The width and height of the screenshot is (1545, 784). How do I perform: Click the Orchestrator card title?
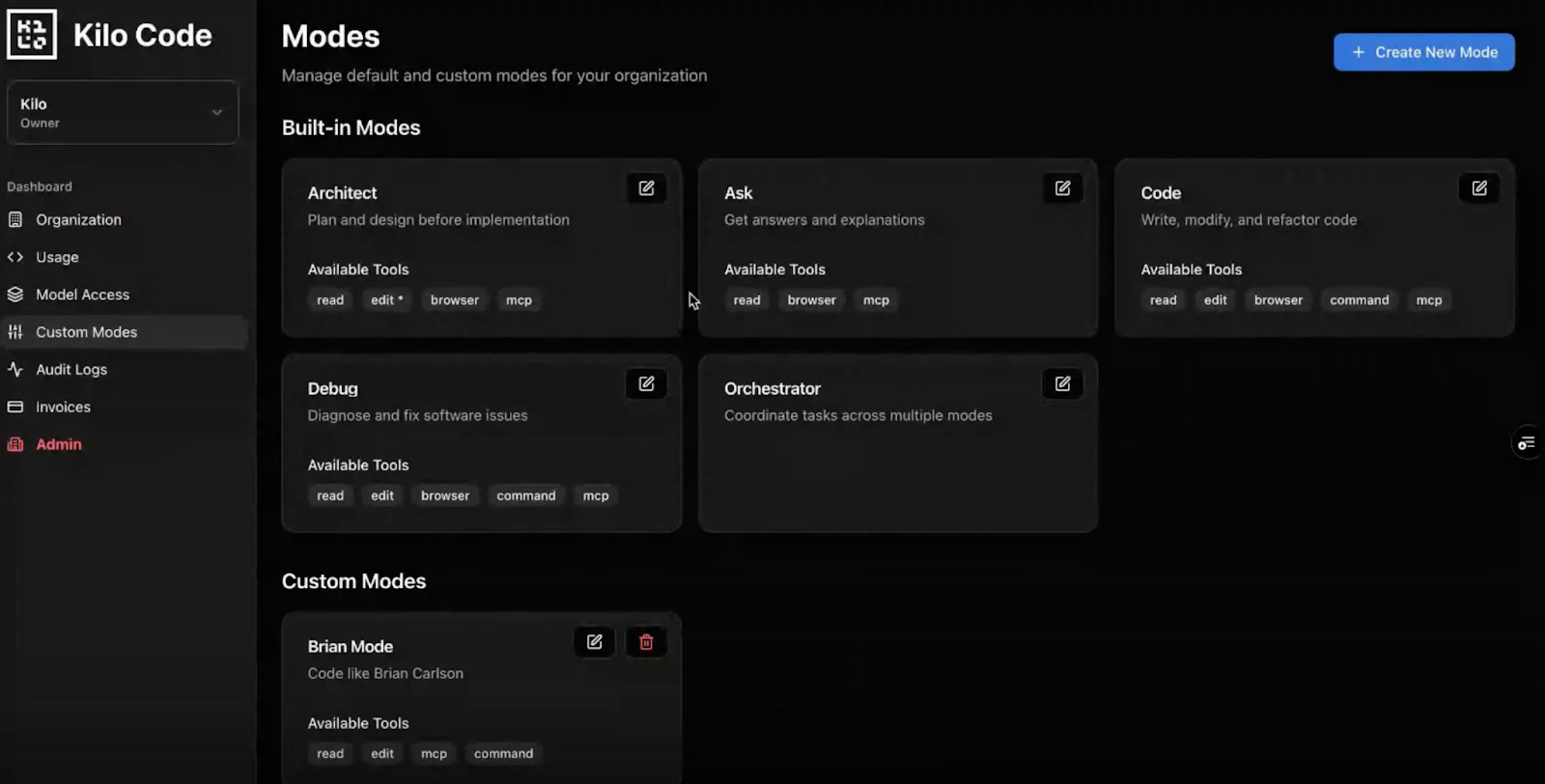click(772, 389)
